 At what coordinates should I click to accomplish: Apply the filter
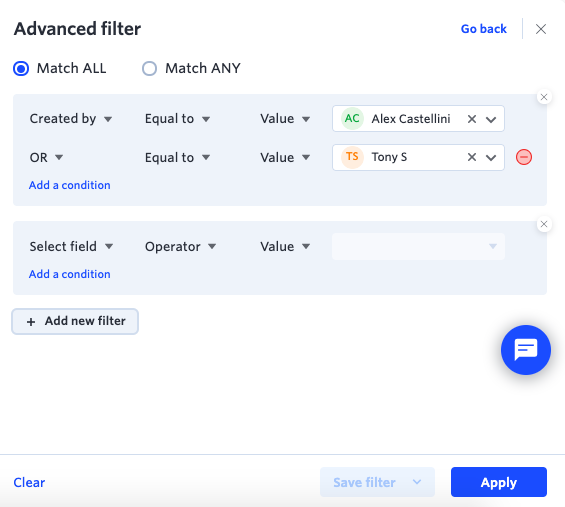[x=499, y=482]
